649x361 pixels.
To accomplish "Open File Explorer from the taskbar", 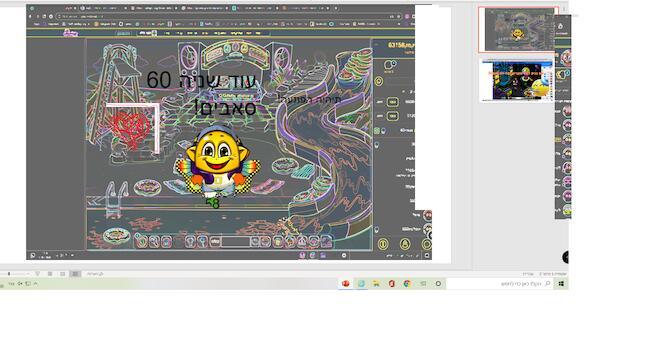I will click(376, 284).
